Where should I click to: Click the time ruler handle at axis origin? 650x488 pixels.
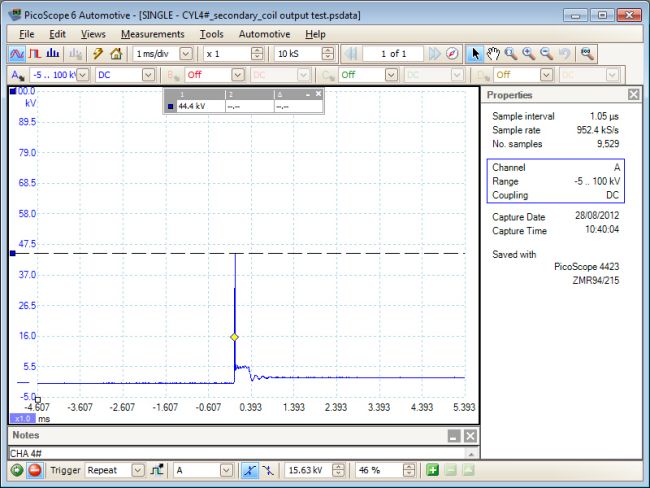[38, 400]
